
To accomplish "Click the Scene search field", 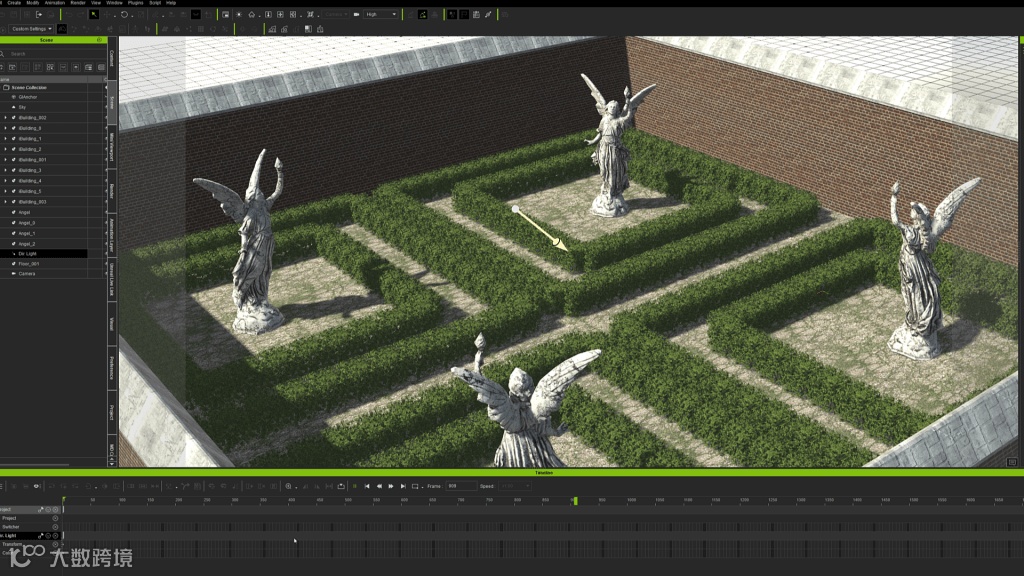I will click(52, 54).
